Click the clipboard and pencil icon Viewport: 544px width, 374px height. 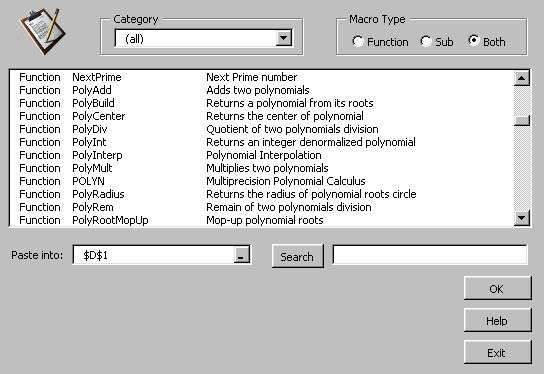click(42, 31)
